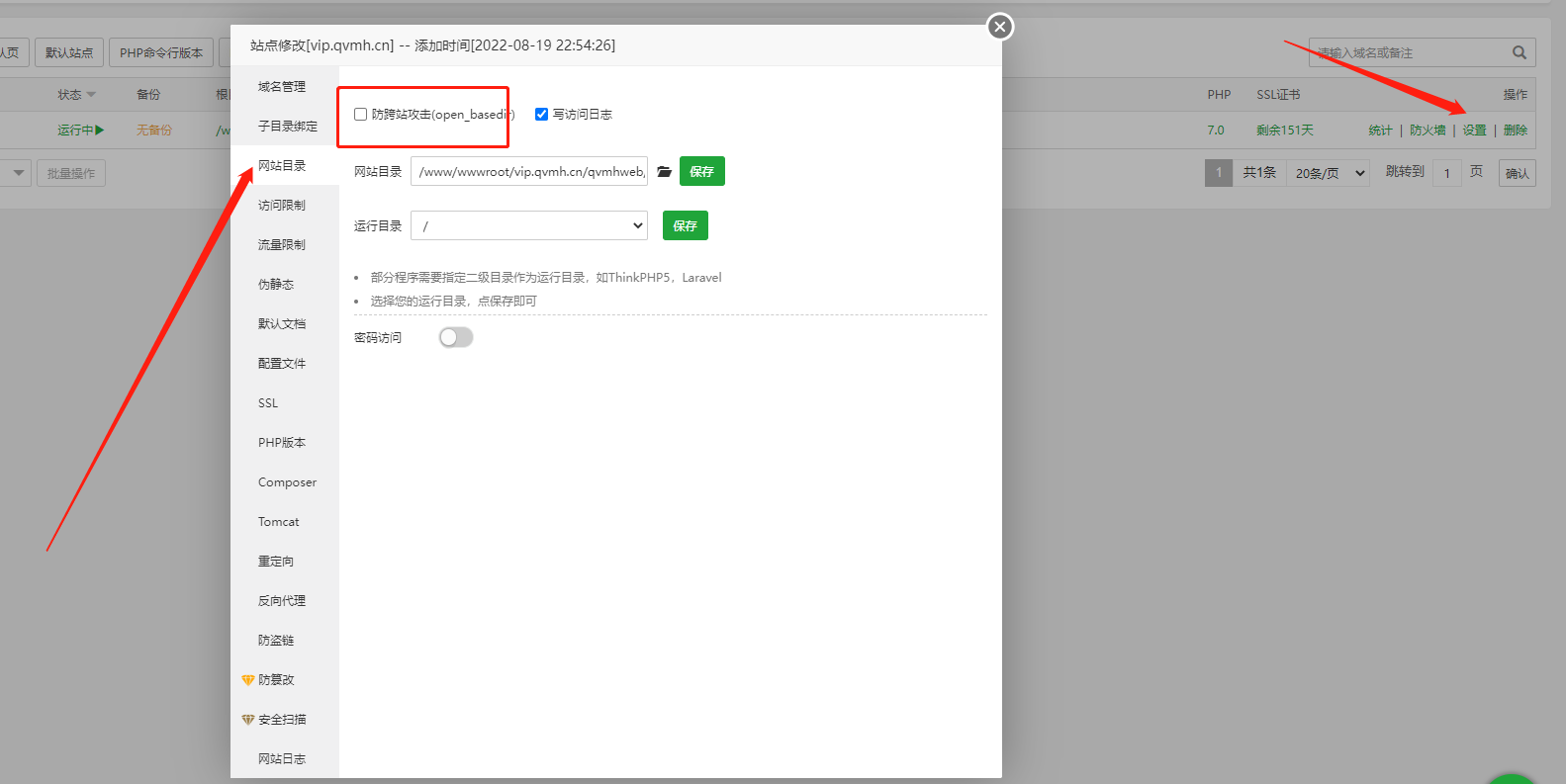Image resolution: width=1566 pixels, height=784 pixels.
Task: Click the 操作 column header
Action: [1515, 95]
